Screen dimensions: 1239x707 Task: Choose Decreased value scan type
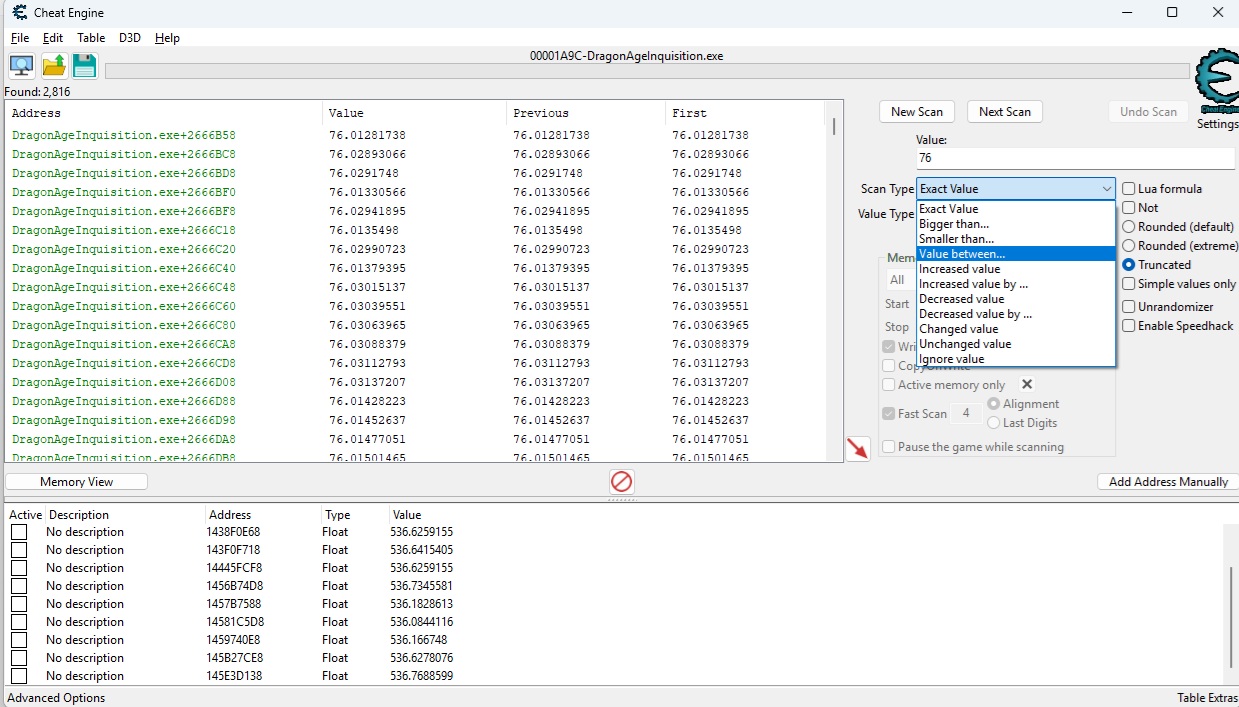coord(1016,299)
